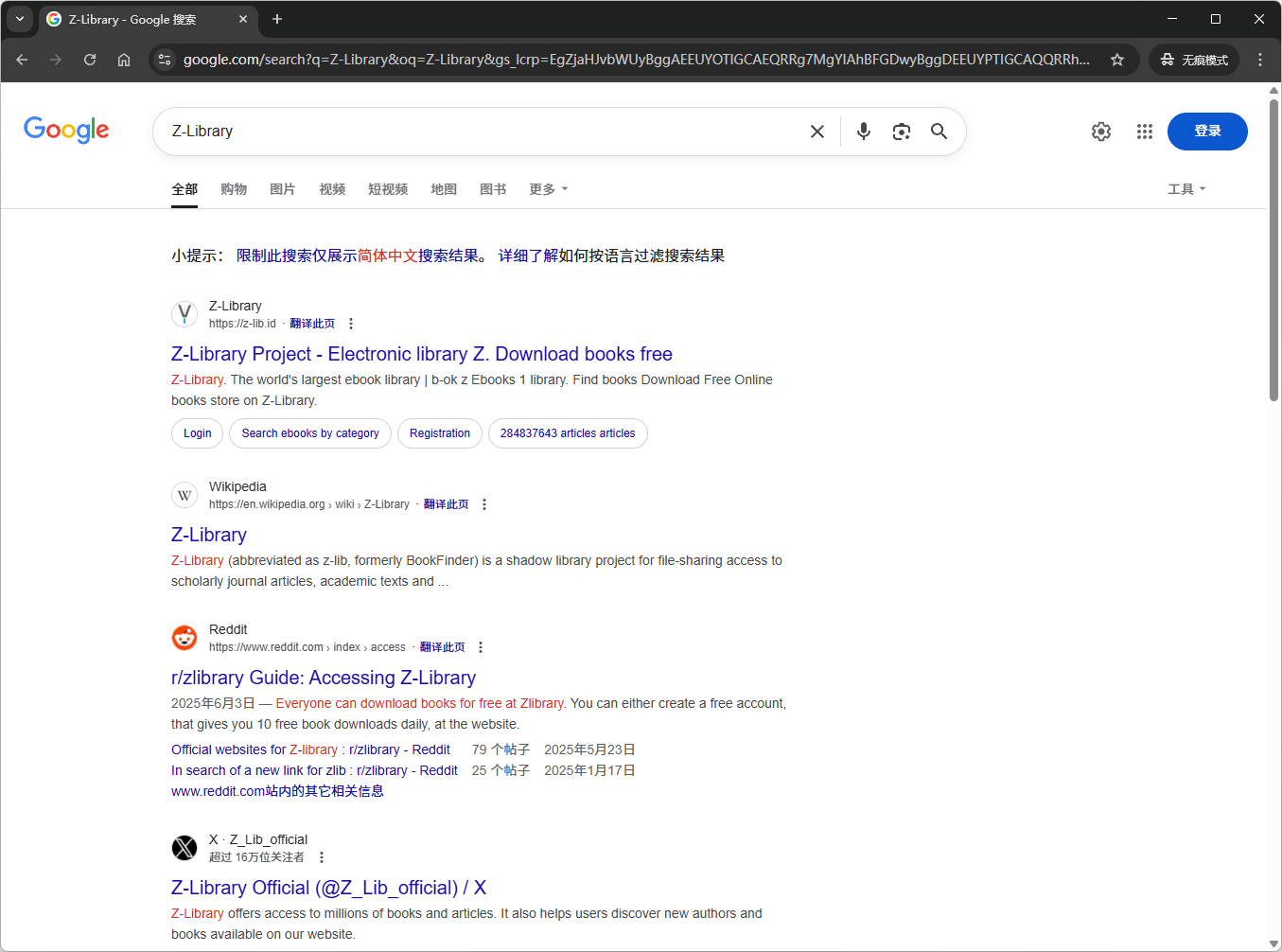Viewport: 1282px width, 952px height.
Task: Click the 详细了解 link
Action: 528,256
